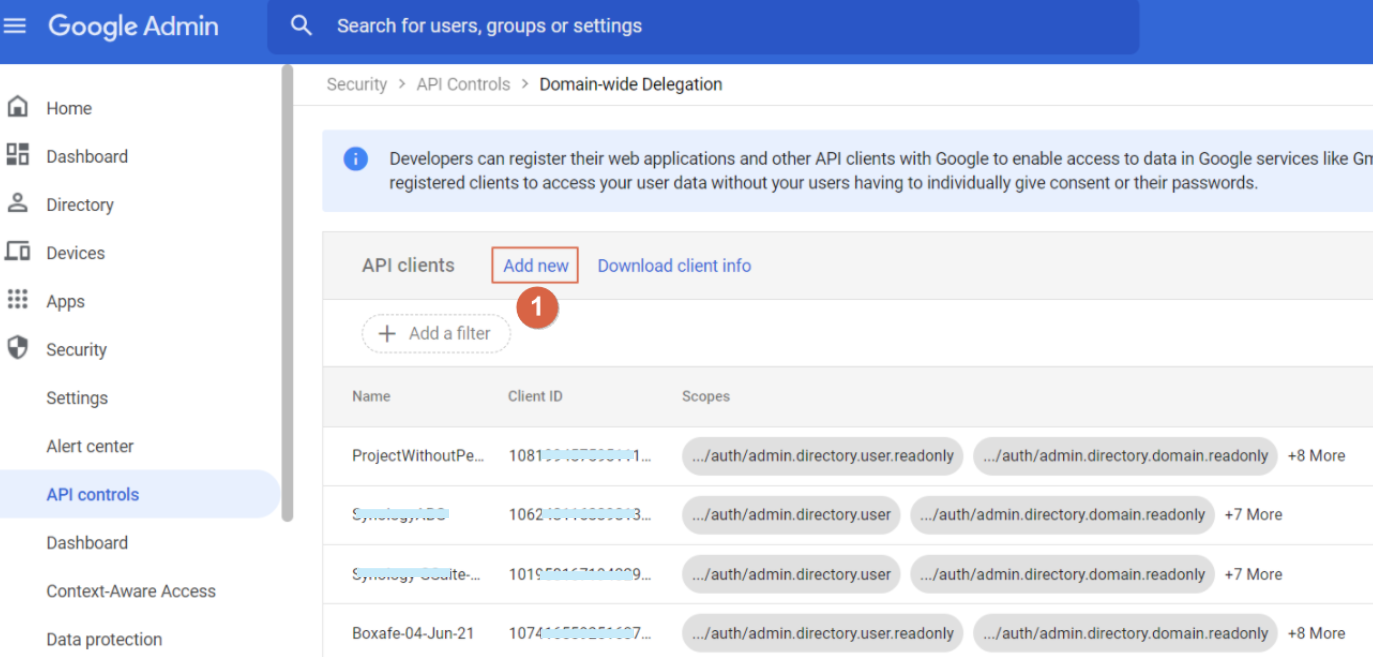Click the search magnifier icon

pyautogui.click(x=301, y=26)
